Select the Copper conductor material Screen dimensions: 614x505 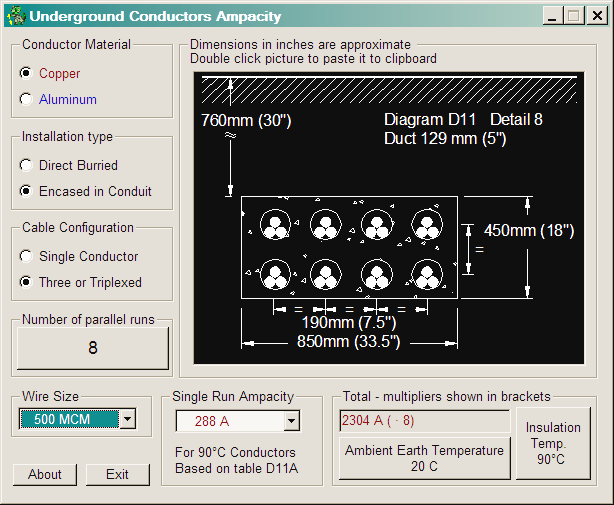[26, 73]
